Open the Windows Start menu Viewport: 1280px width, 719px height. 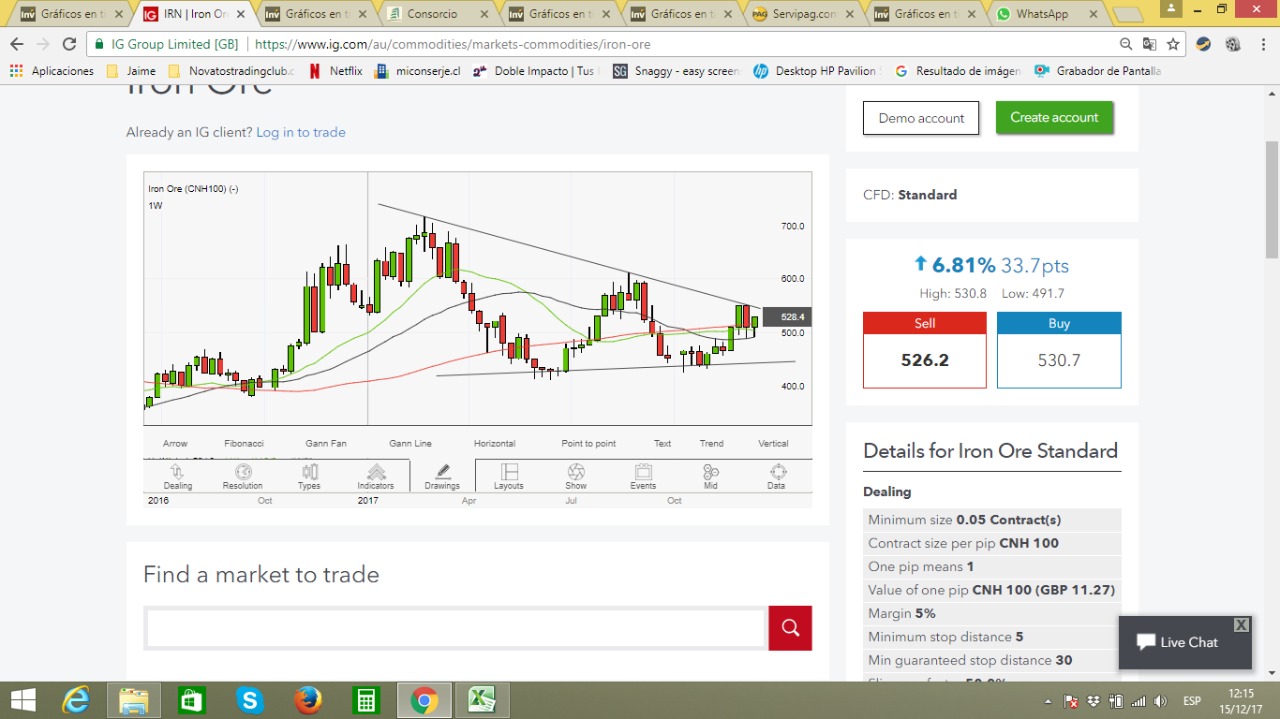point(23,700)
